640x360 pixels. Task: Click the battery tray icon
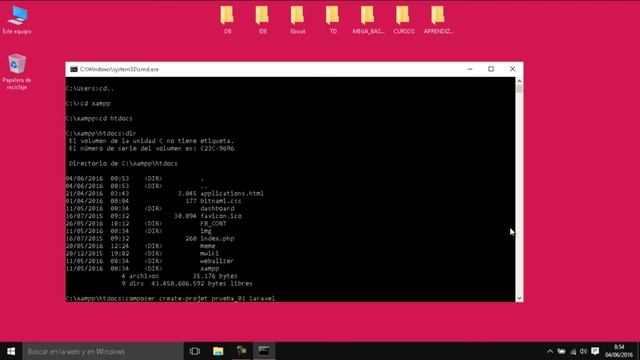point(562,351)
